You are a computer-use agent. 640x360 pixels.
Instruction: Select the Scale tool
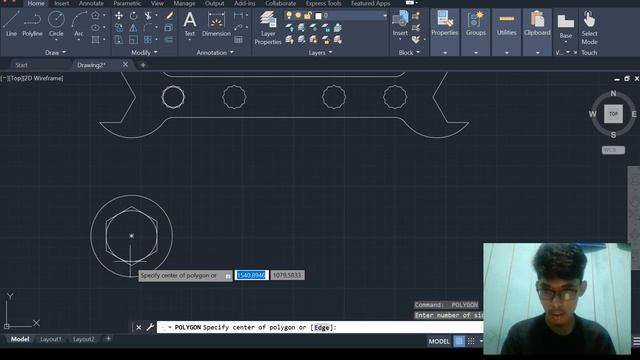click(x=133, y=40)
